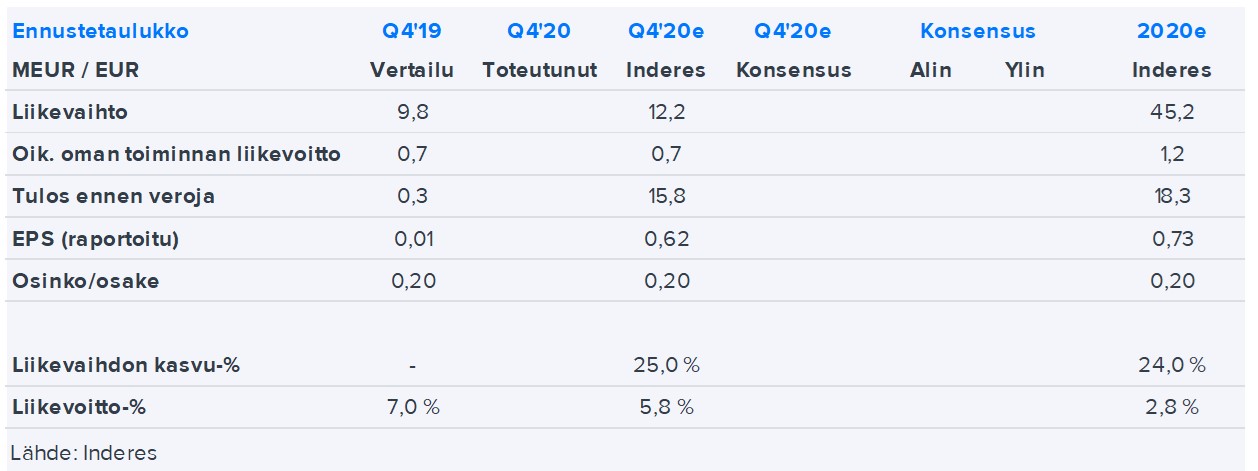1258x471 pixels.
Task: Click the EPS estimate 0,62 cell
Action: (665, 239)
